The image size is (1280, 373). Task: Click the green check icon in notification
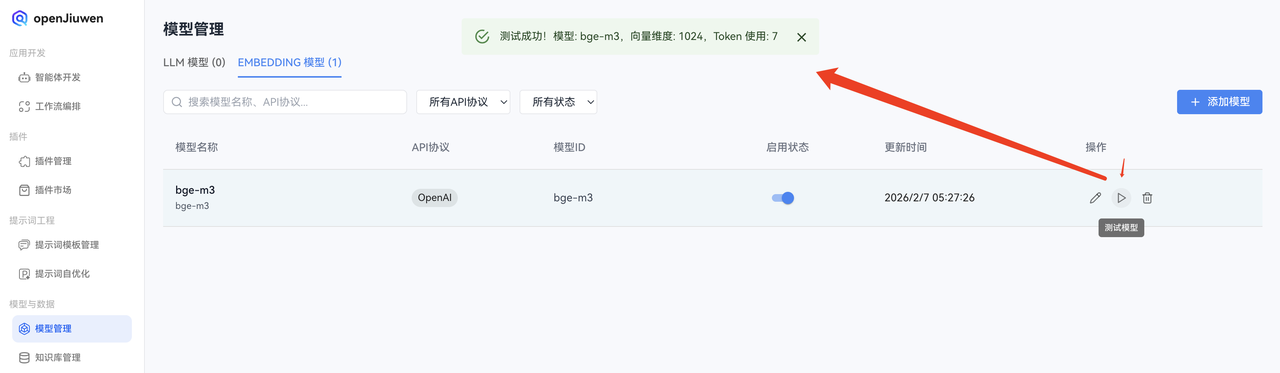pos(482,37)
